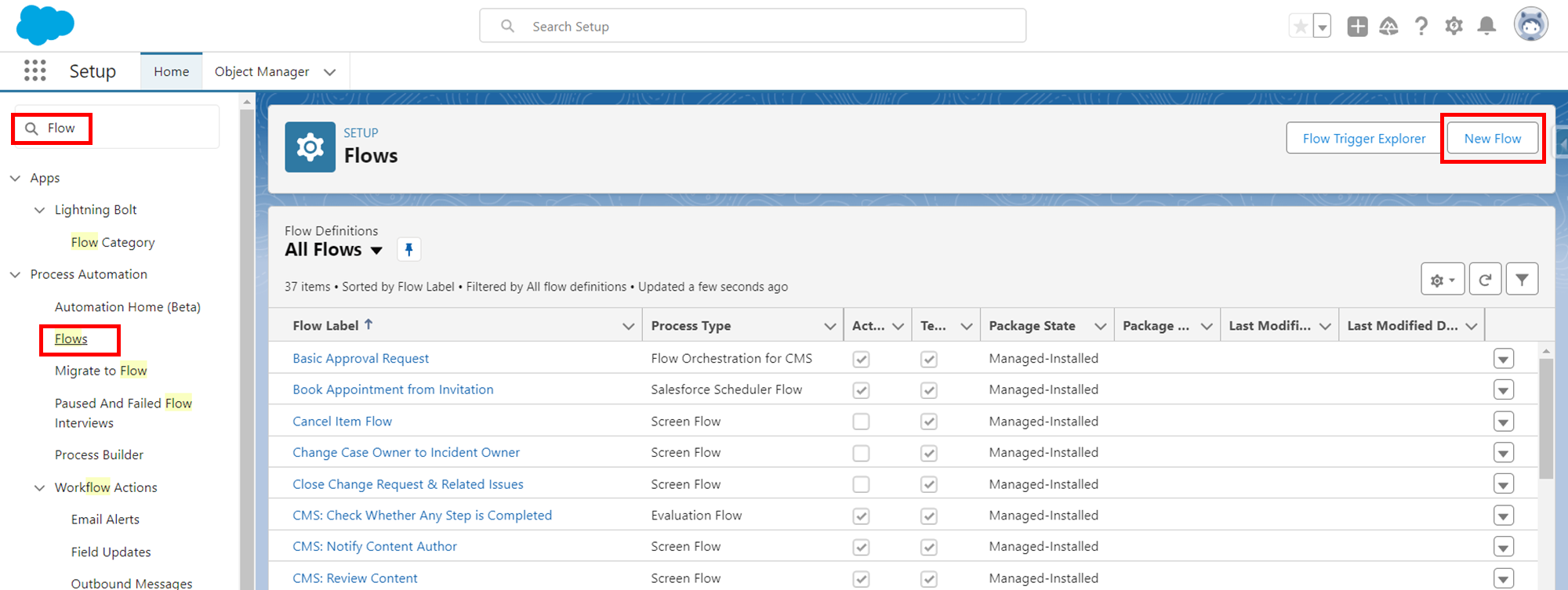Image resolution: width=1568 pixels, height=590 pixels.
Task: Open the All Flows list view dropdown
Action: pos(376,251)
